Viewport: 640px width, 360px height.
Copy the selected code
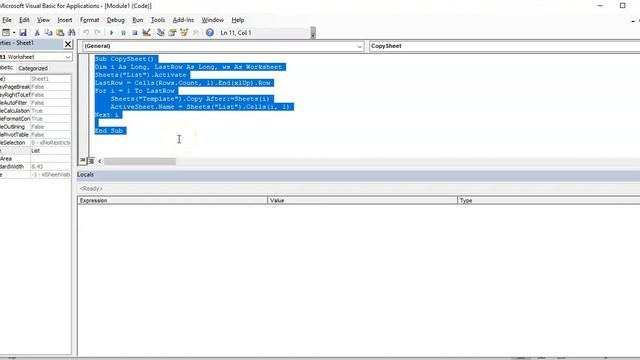[x=49, y=33]
